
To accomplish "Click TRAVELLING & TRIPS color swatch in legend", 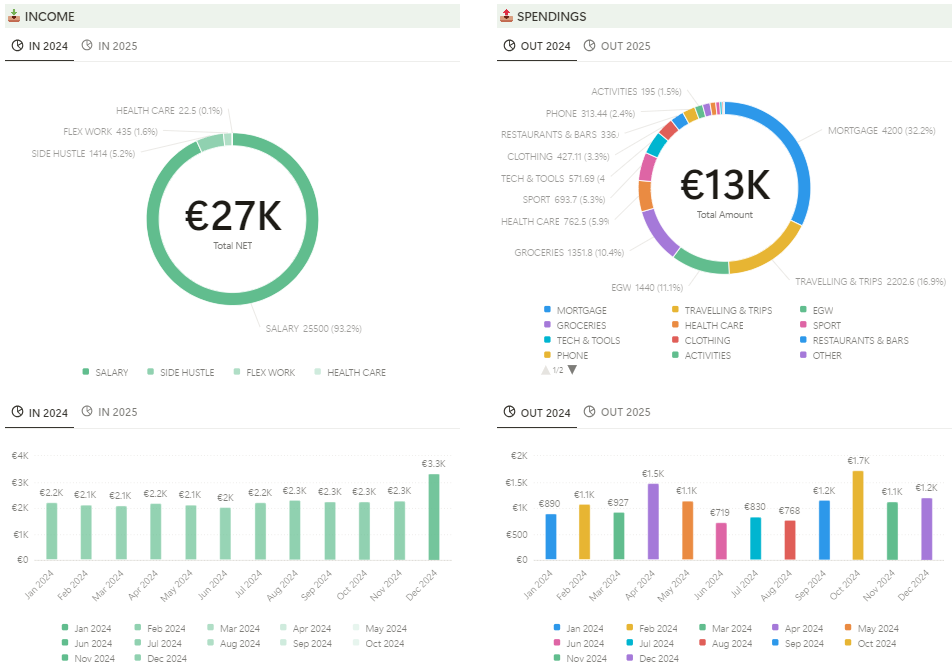I will (x=676, y=311).
